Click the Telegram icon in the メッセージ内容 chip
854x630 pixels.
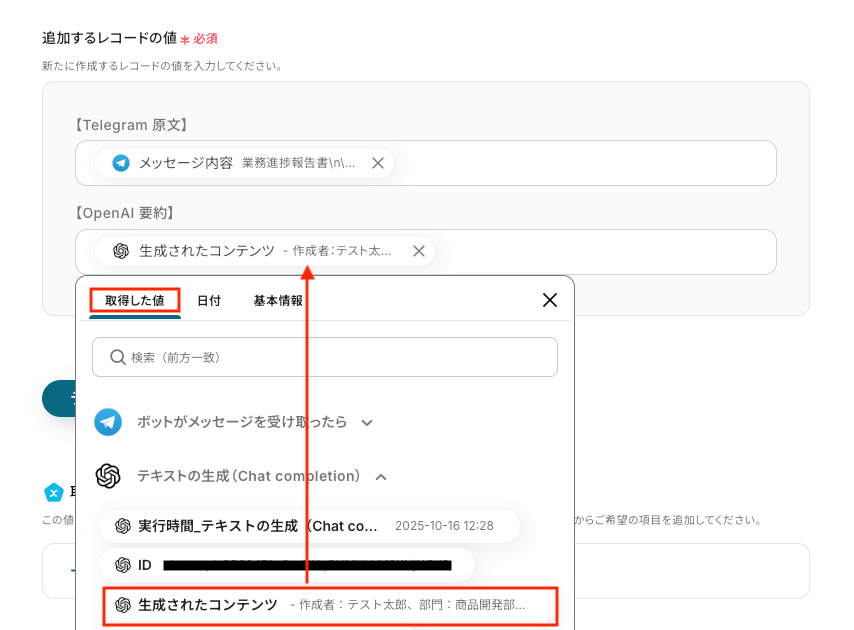[121, 163]
